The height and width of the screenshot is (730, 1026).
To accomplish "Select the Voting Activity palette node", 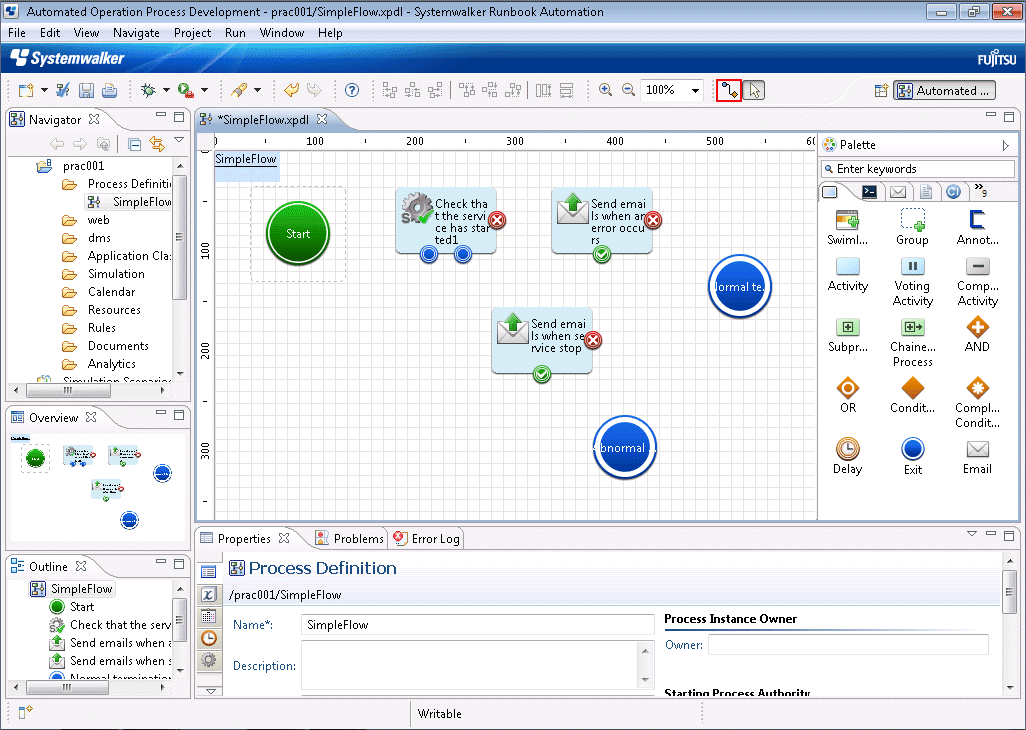I will pos(912,282).
